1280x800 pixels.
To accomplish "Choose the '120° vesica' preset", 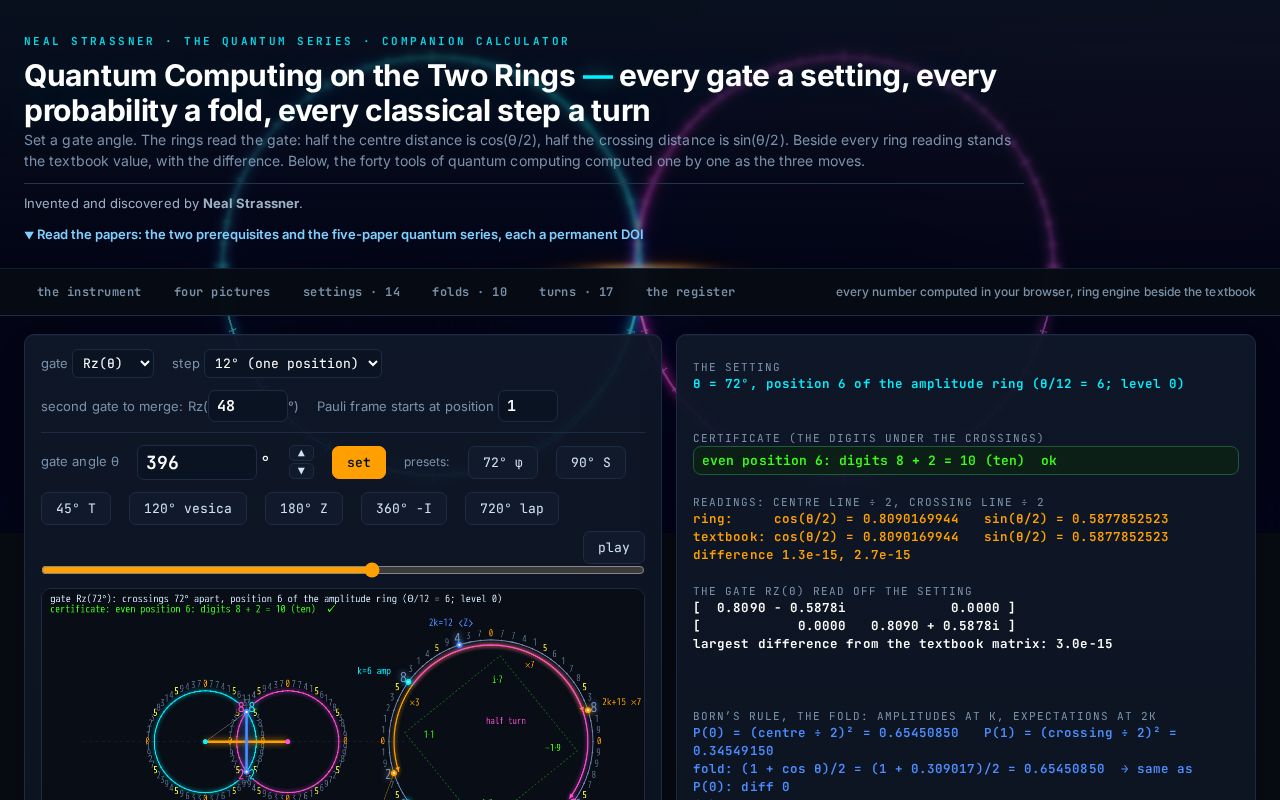I will tap(188, 508).
